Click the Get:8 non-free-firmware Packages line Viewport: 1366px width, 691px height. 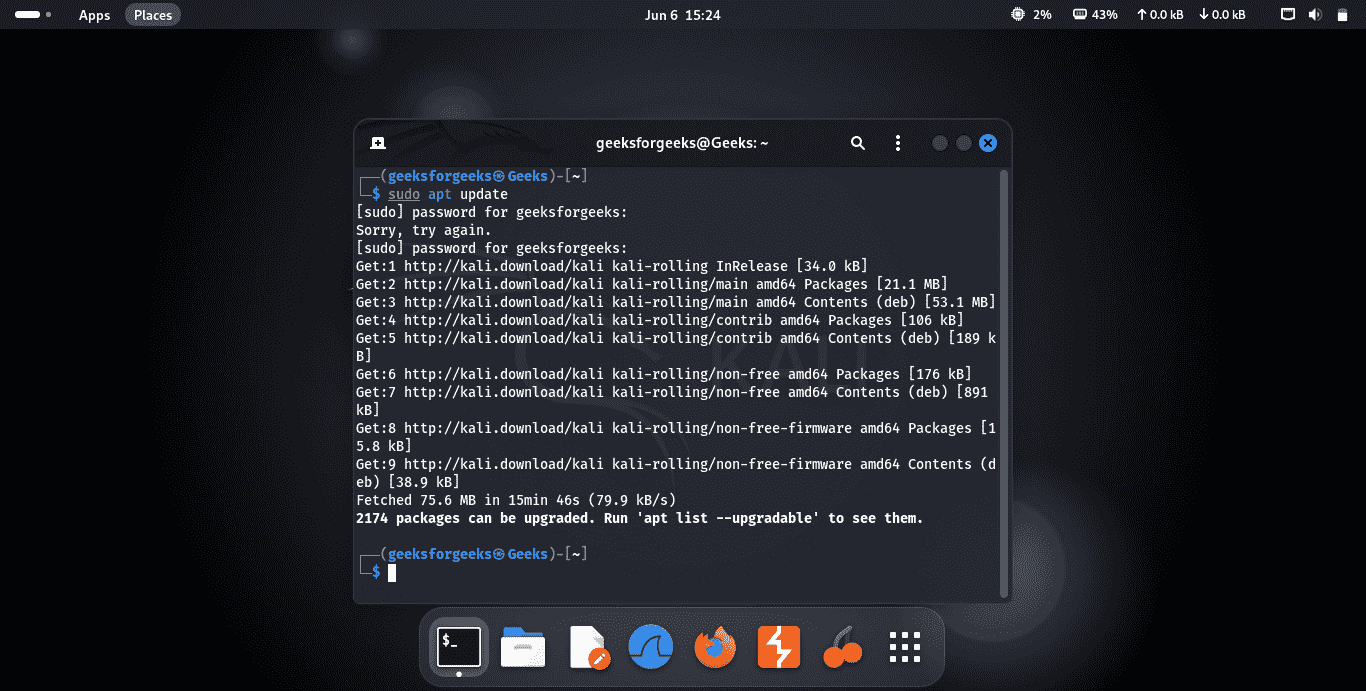[676, 437]
